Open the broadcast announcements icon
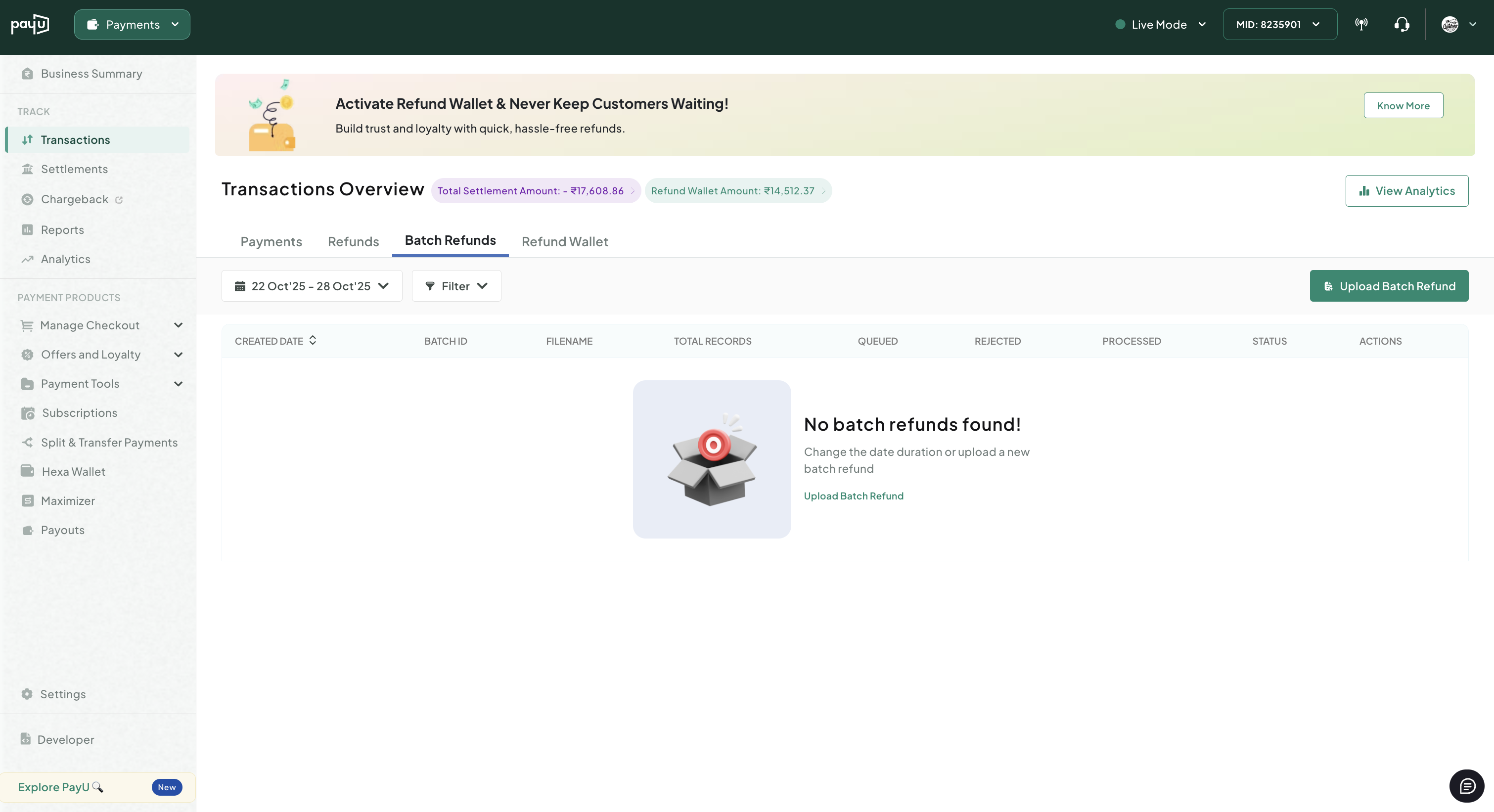The height and width of the screenshot is (812, 1494). tap(1361, 24)
